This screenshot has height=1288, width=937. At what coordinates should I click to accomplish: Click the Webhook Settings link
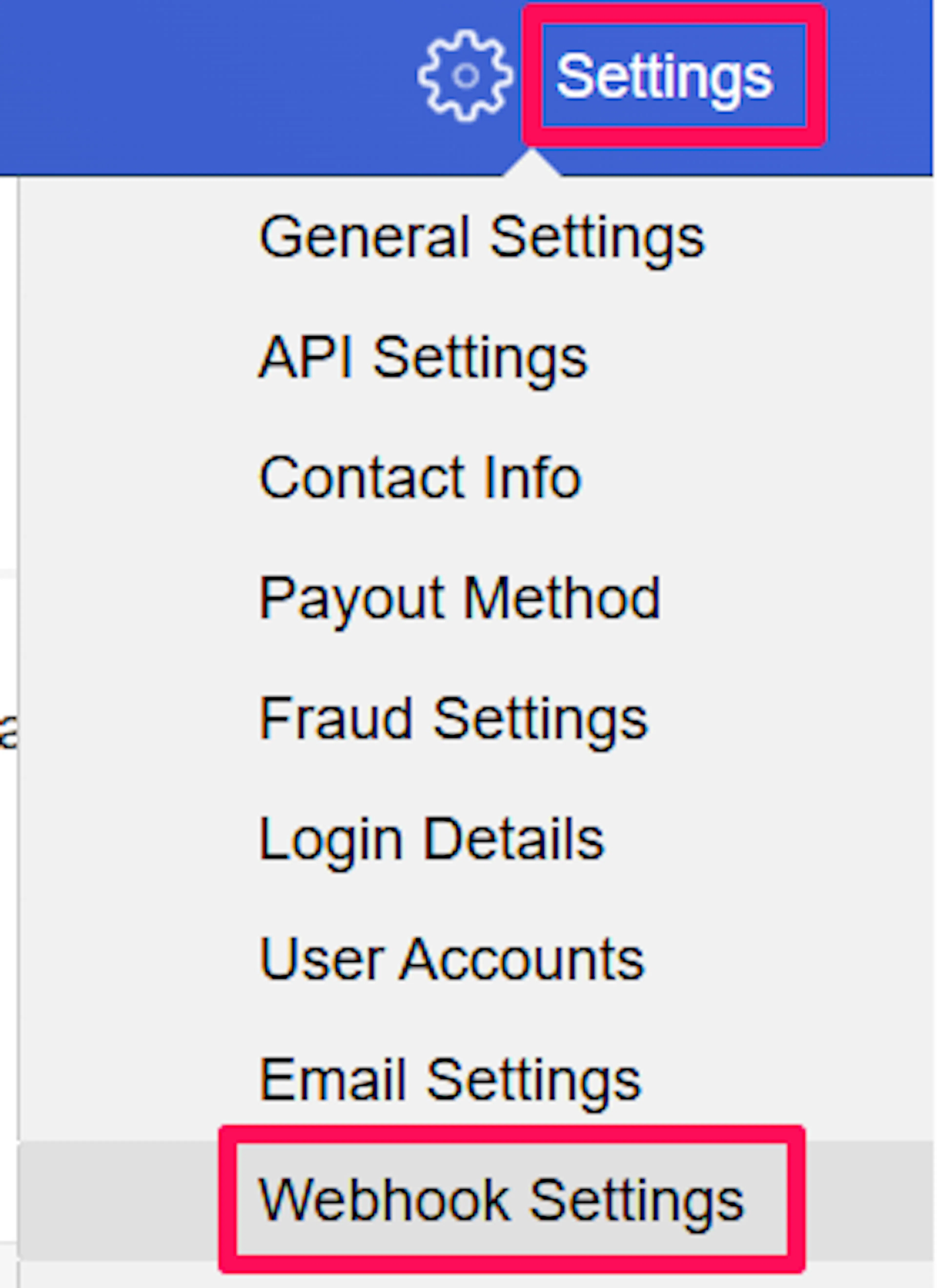(502, 1202)
